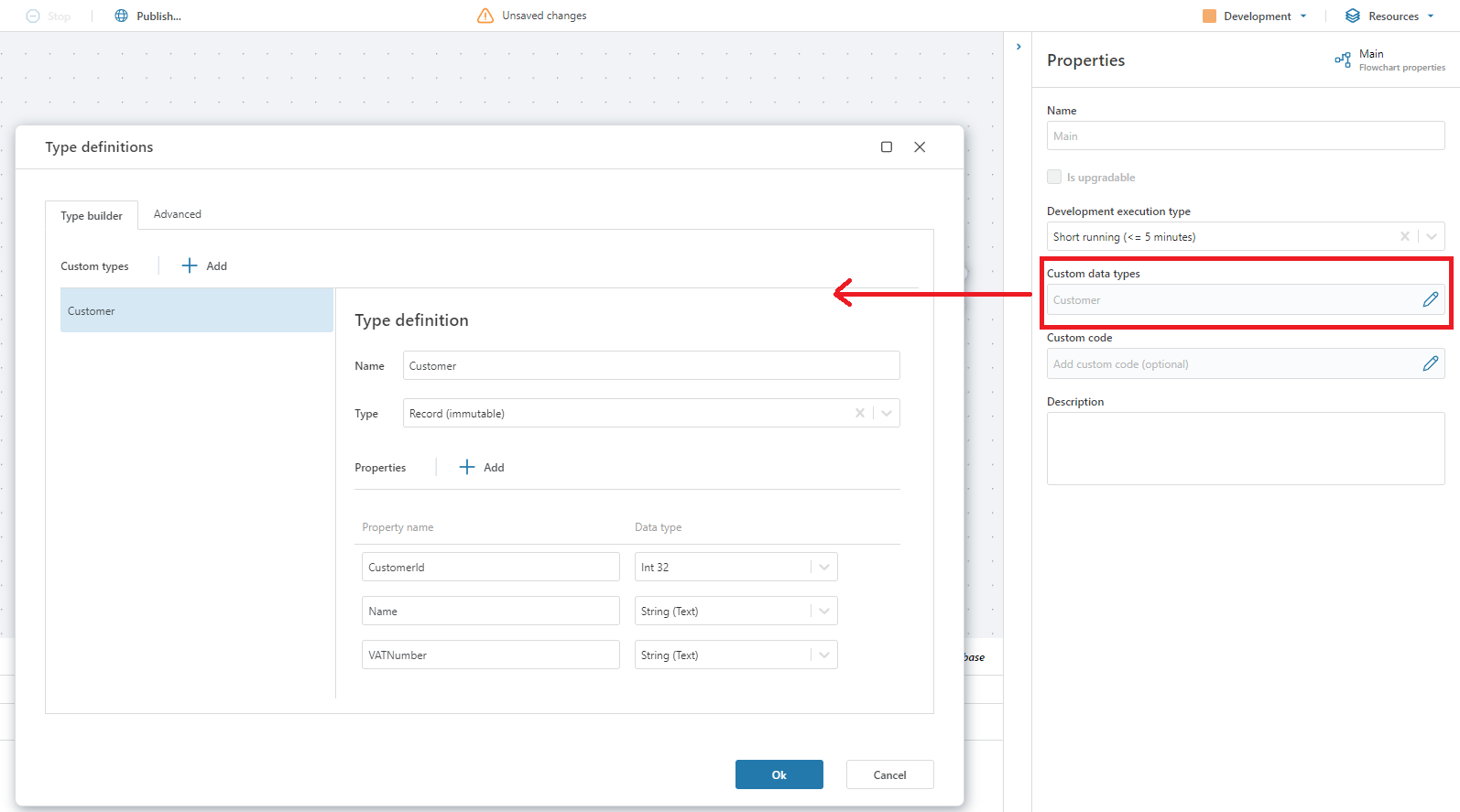Screen dimensions: 1460x812
Task: Expand the data type dropdown for VATNumber
Action: coord(823,655)
